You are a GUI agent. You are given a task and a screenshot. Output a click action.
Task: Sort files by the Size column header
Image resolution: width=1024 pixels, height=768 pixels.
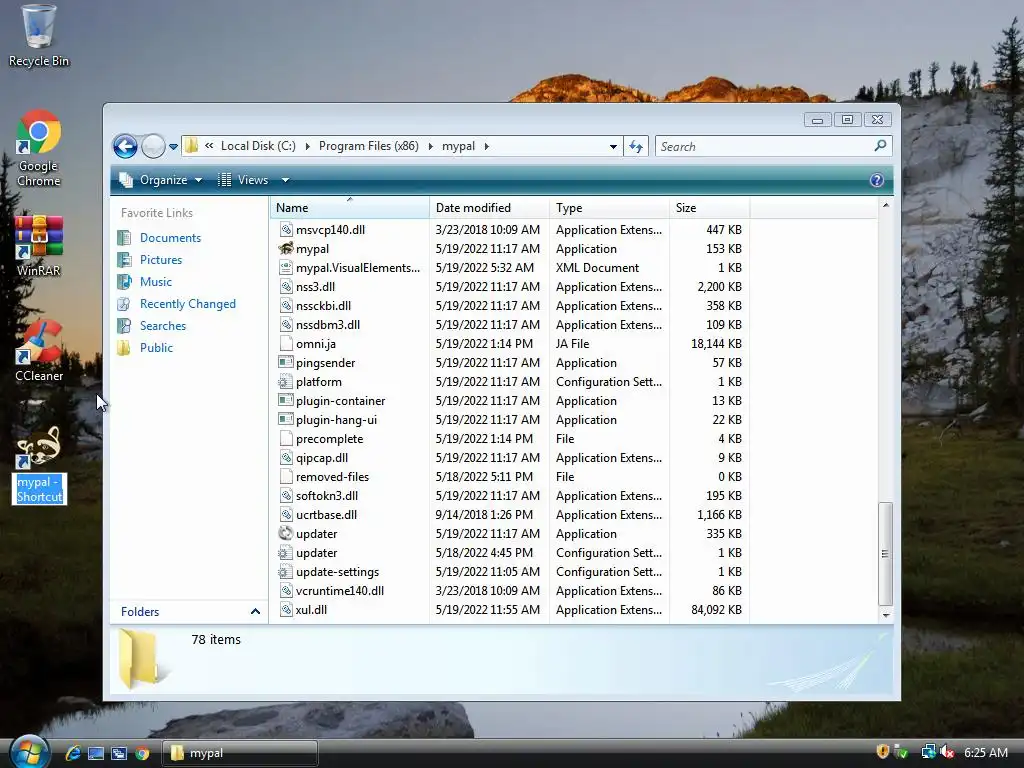(x=709, y=208)
